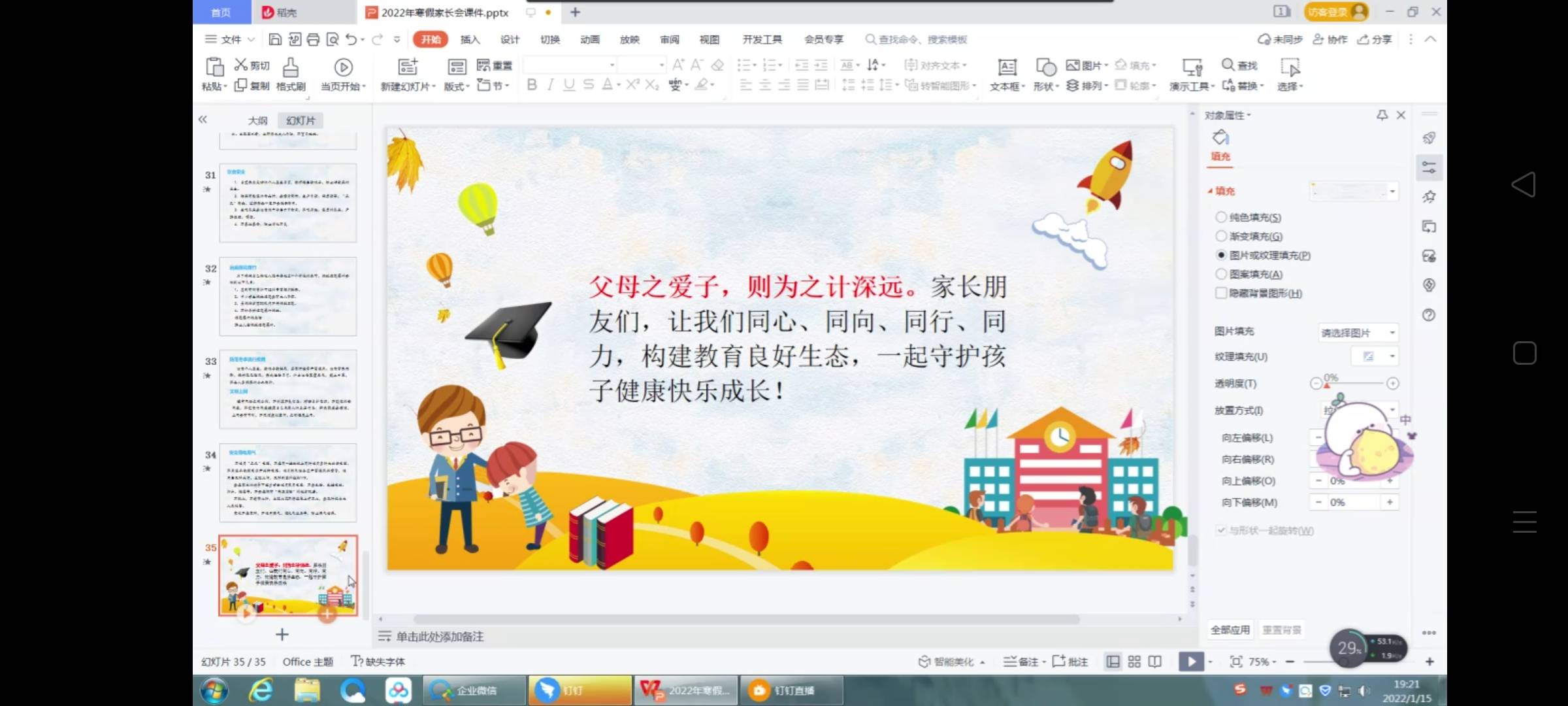Switch to slide sorter view icon
This screenshot has width=1568, height=706.
(x=1134, y=662)
